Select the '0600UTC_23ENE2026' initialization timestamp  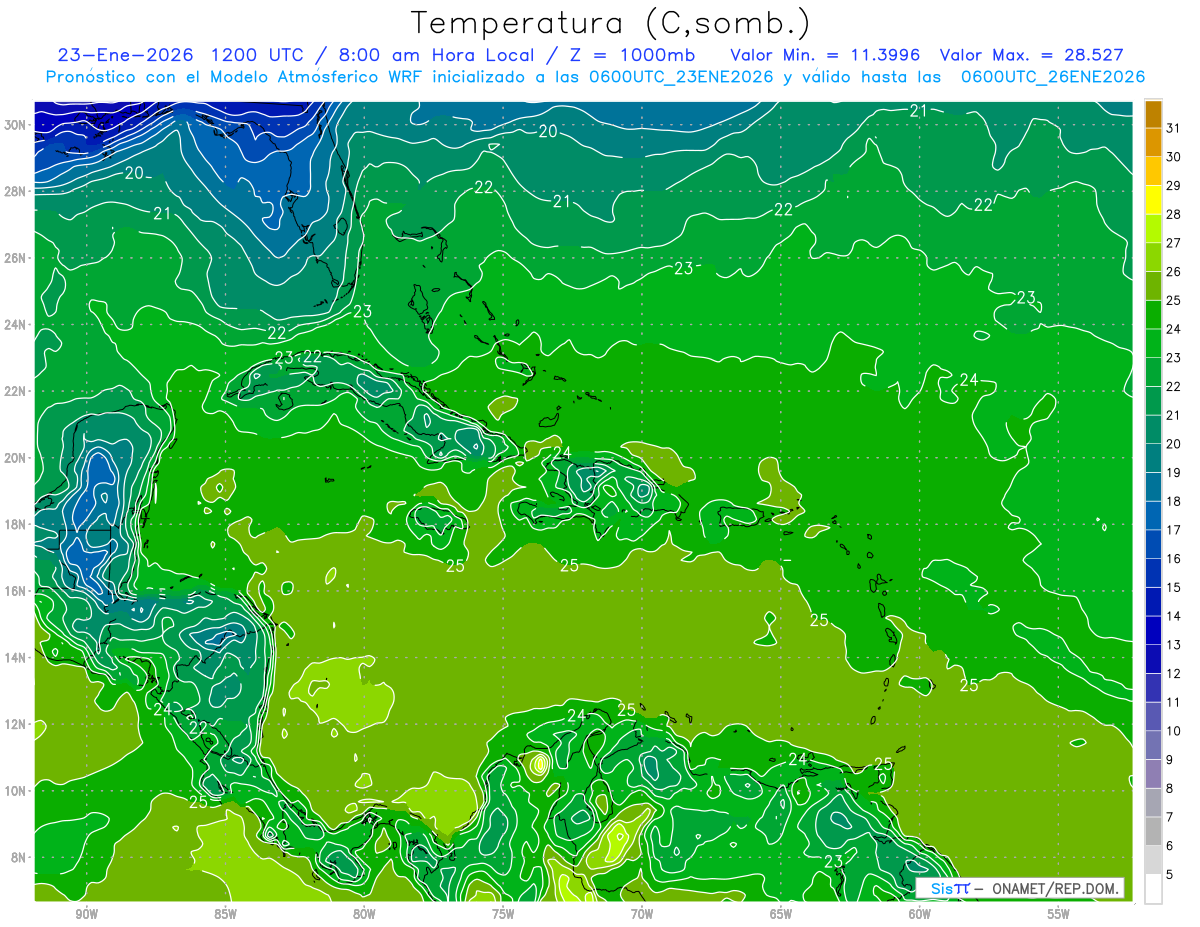pos(680,77)
